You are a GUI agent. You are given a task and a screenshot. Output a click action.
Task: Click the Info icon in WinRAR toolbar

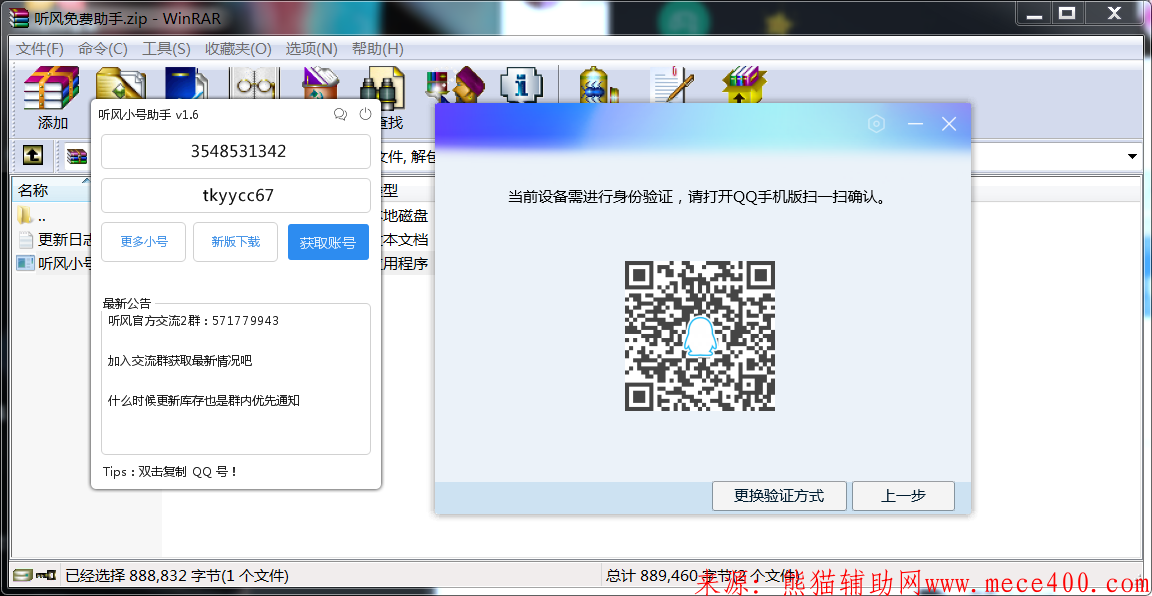521,87
